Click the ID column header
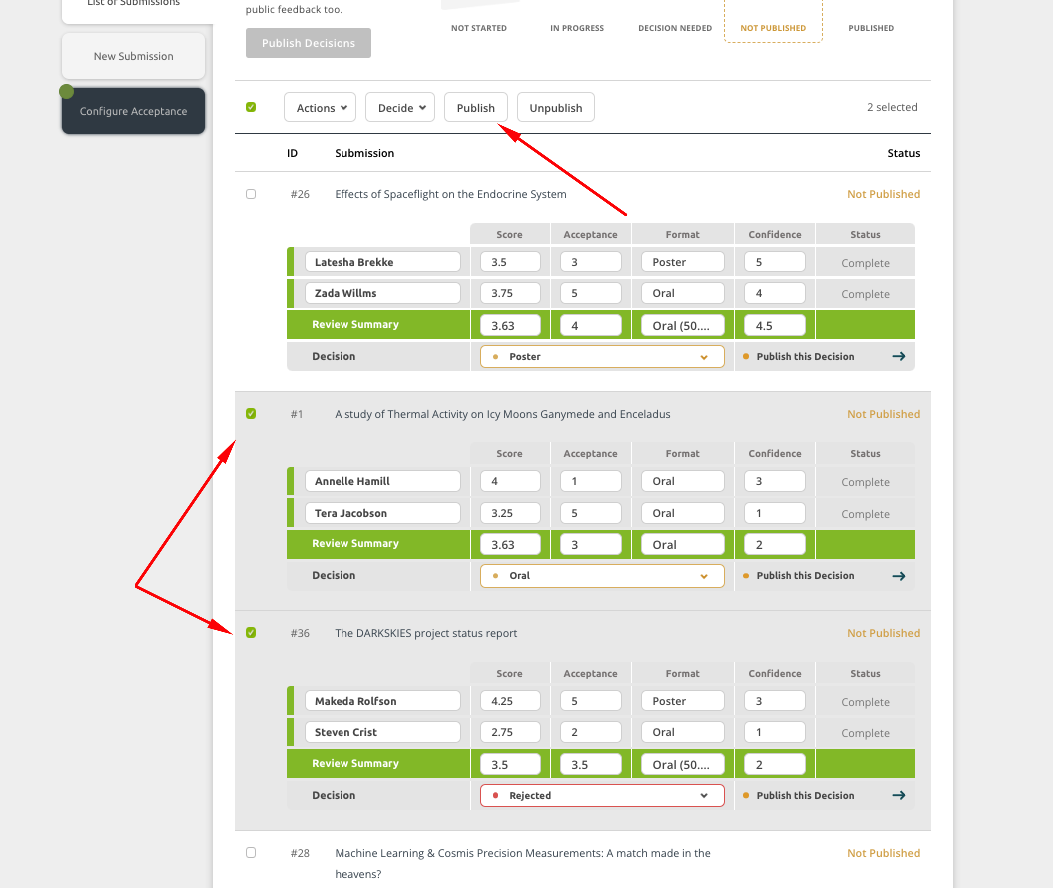 click(292, 153)
